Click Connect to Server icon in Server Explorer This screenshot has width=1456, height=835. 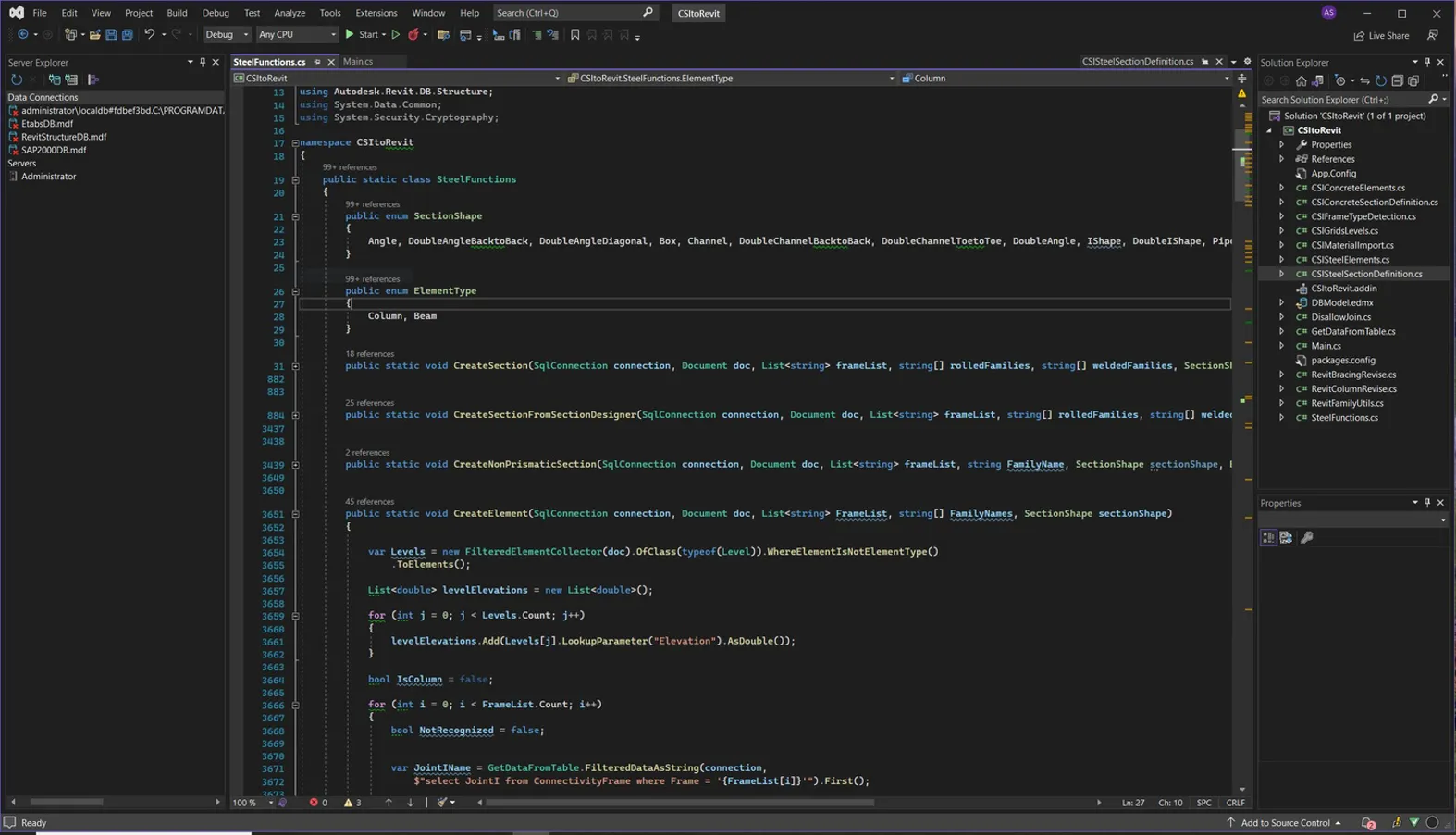click(71, 80)
